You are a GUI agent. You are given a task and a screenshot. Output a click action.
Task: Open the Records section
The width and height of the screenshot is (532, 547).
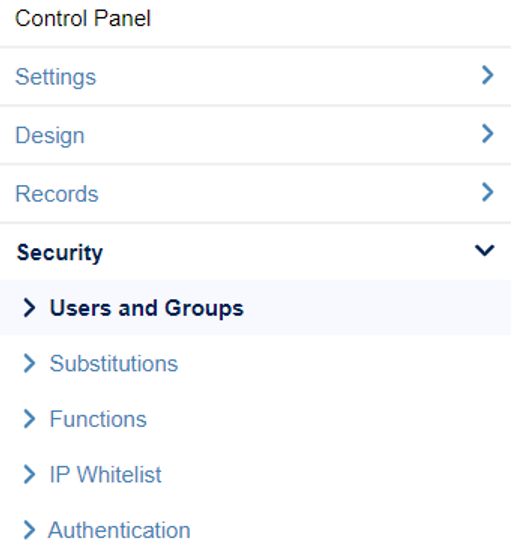tap(57, 194)
